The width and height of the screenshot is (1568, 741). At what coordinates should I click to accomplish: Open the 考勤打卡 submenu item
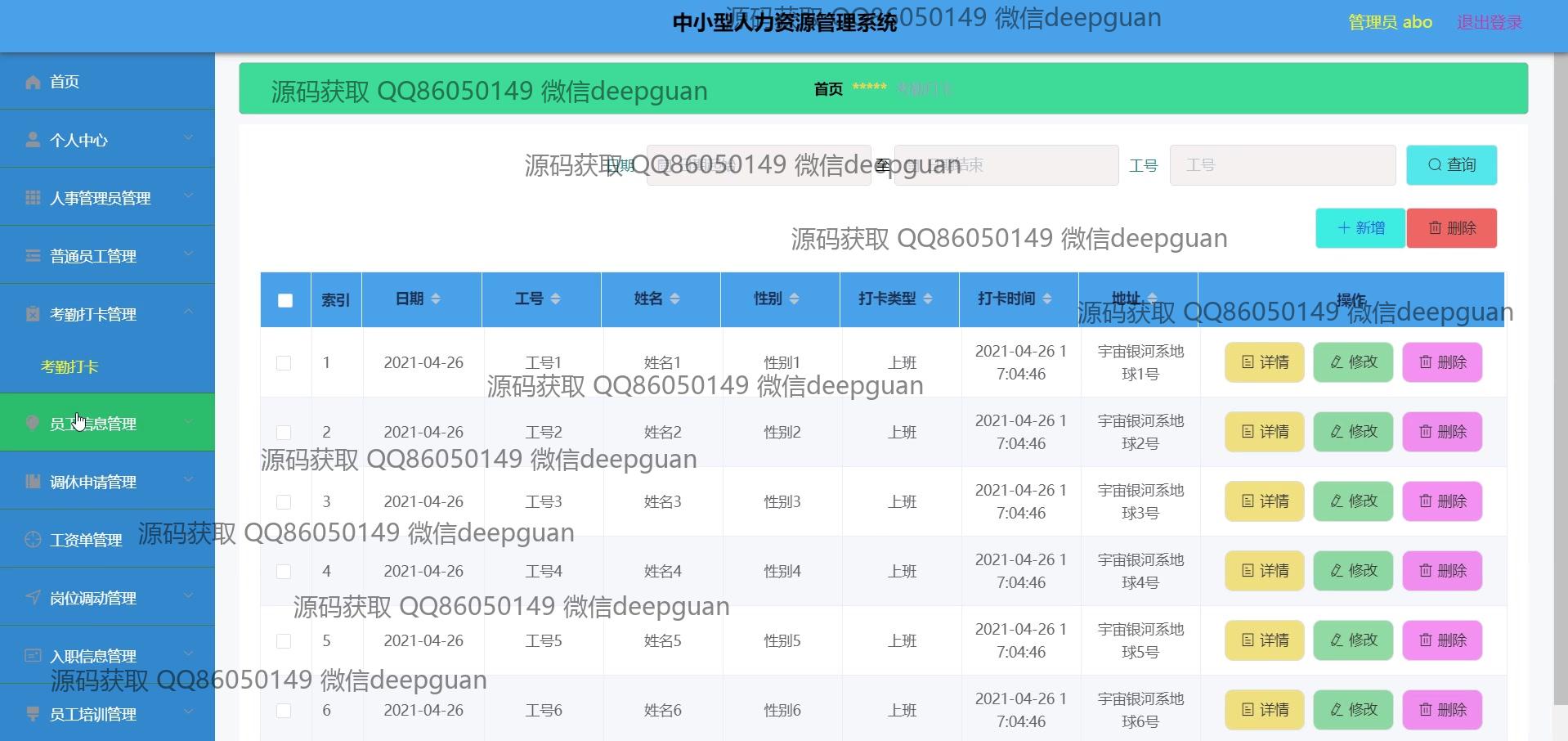click(69, 367)
